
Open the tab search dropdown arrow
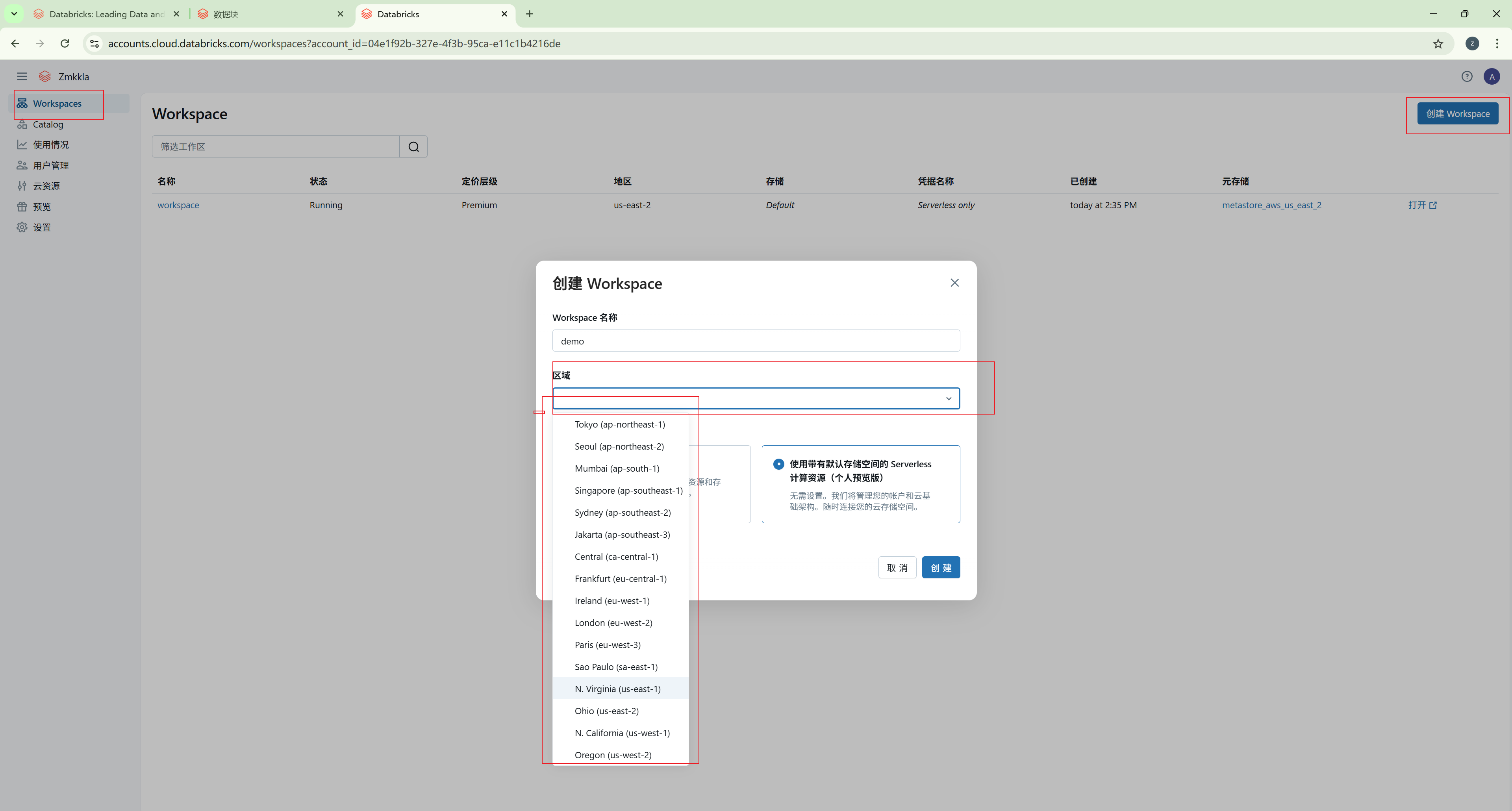[14, 13]
